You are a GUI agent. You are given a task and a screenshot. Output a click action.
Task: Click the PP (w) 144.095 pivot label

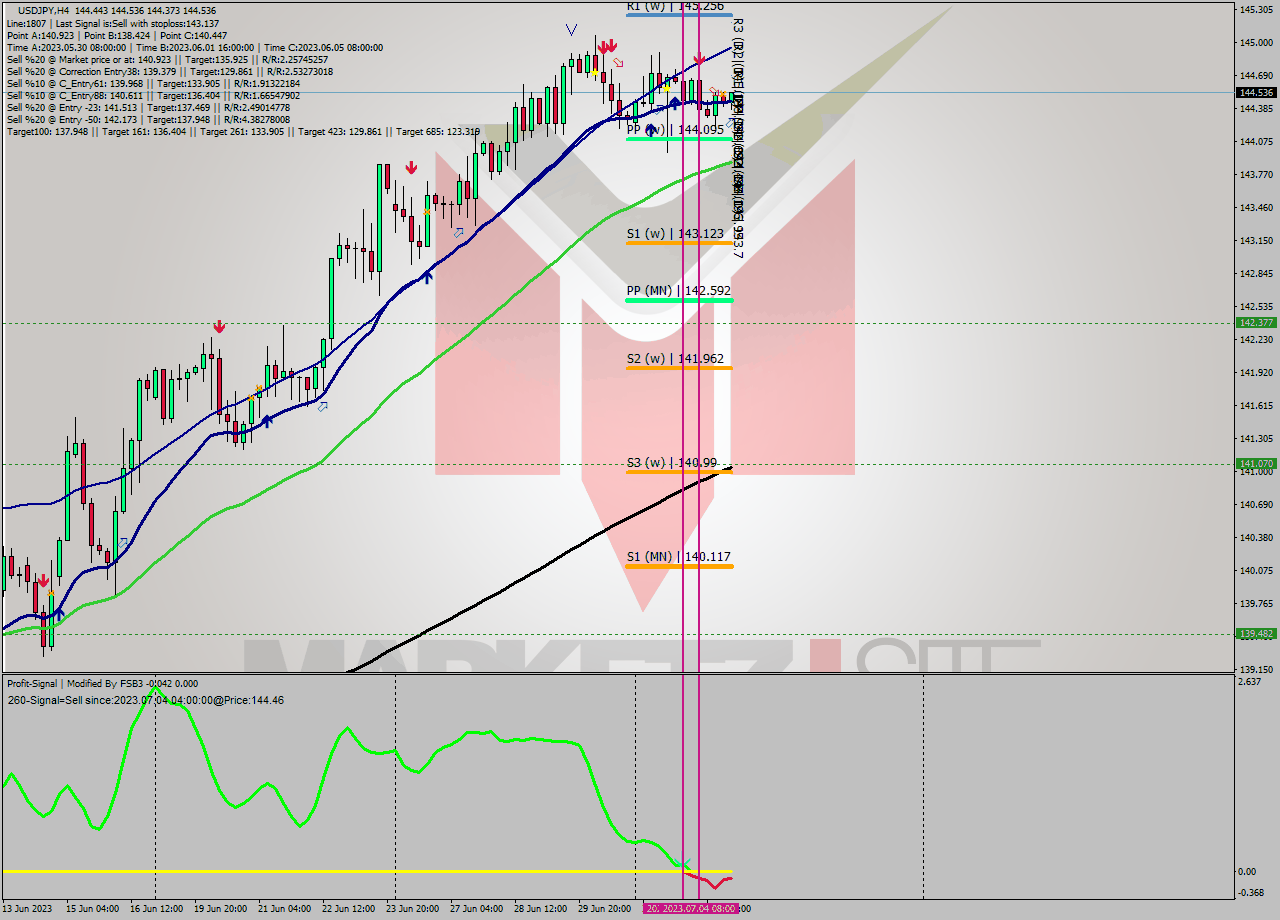click(675, 130)
